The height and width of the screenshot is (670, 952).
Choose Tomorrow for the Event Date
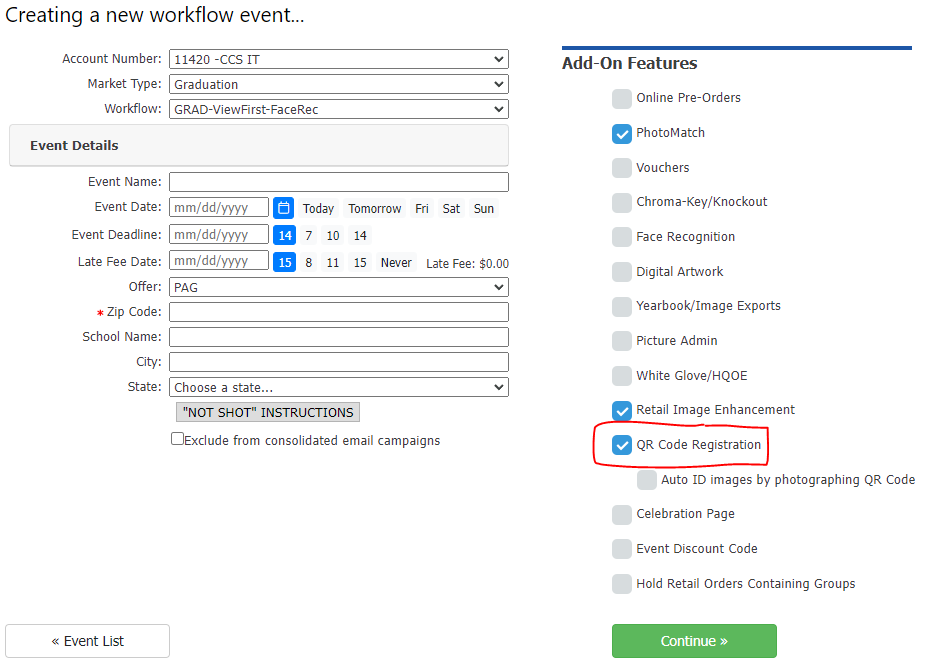click(x=374, y=209)
